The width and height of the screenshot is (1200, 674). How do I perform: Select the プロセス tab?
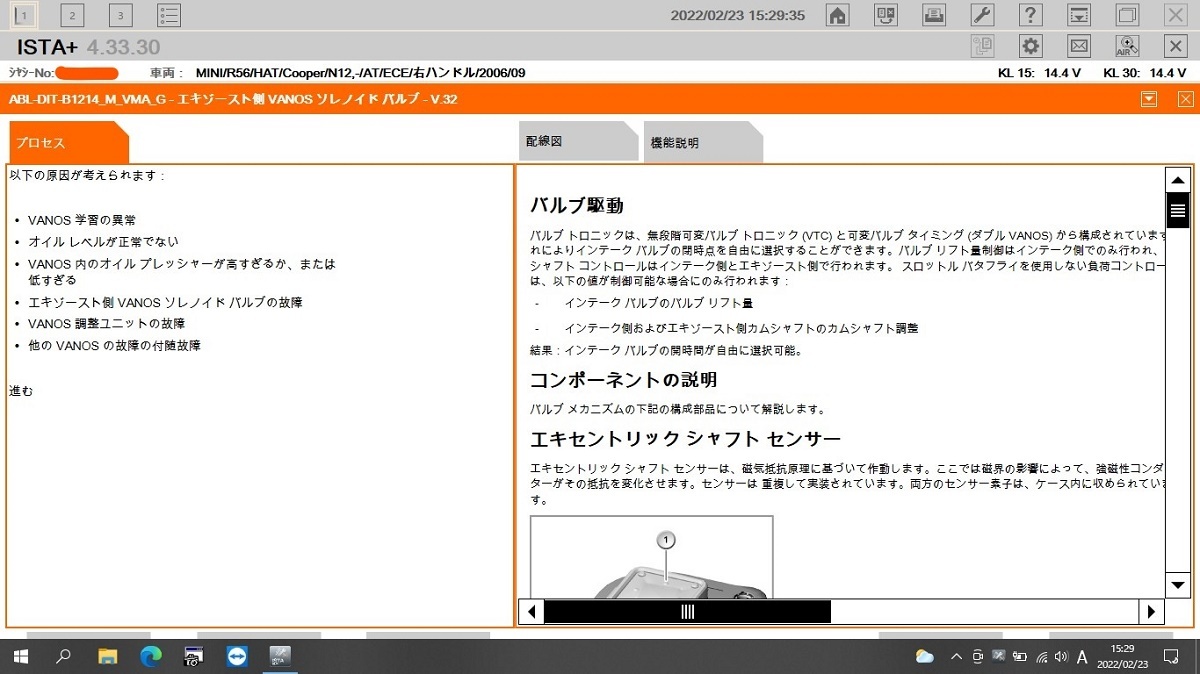[x=68, y=142]
